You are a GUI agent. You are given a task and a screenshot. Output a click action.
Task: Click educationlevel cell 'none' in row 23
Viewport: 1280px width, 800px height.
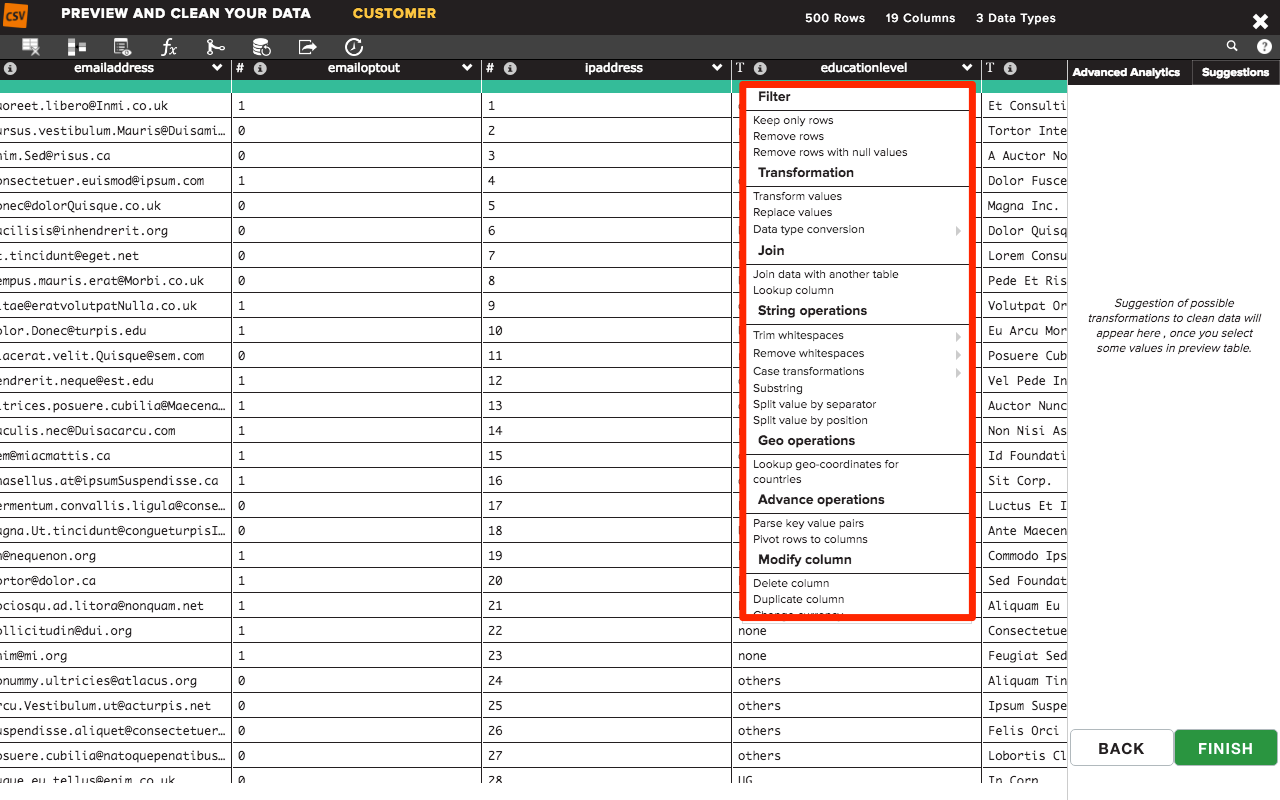click(x=856, y=656)
